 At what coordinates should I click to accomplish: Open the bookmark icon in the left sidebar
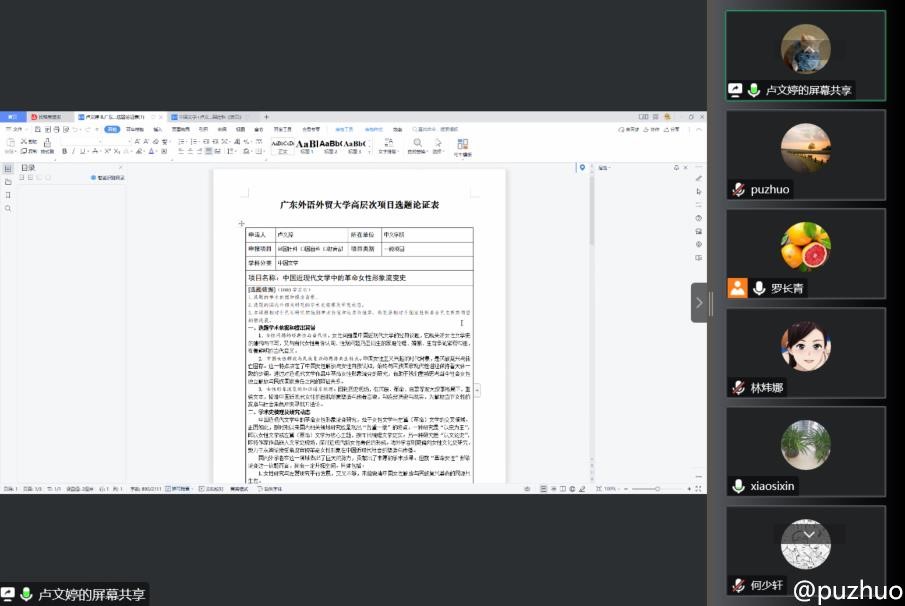click(8, 195)
